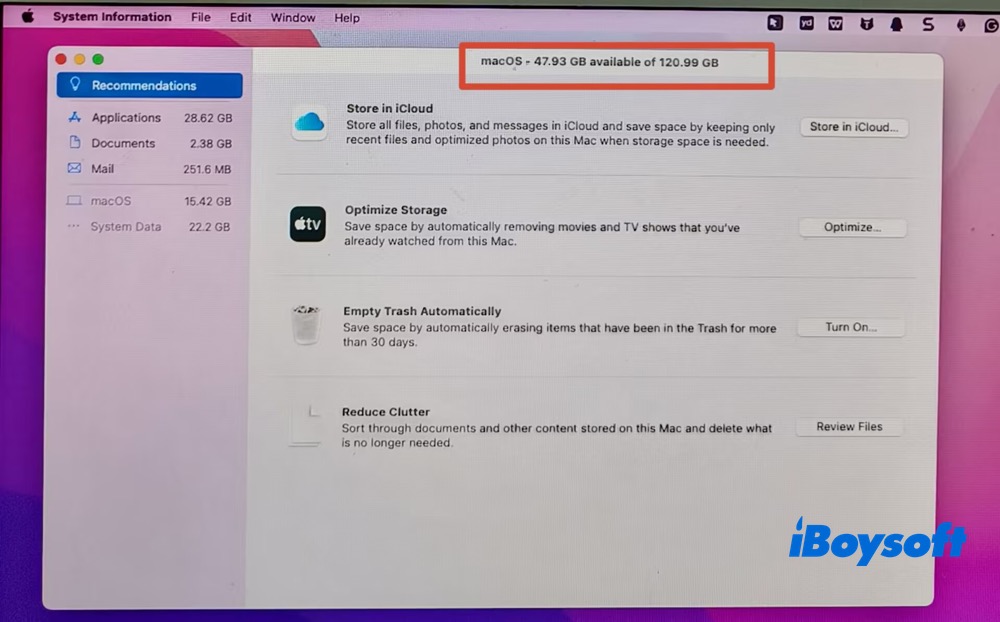Open the Window menu

pyautogui.click(x=293, y=18)
